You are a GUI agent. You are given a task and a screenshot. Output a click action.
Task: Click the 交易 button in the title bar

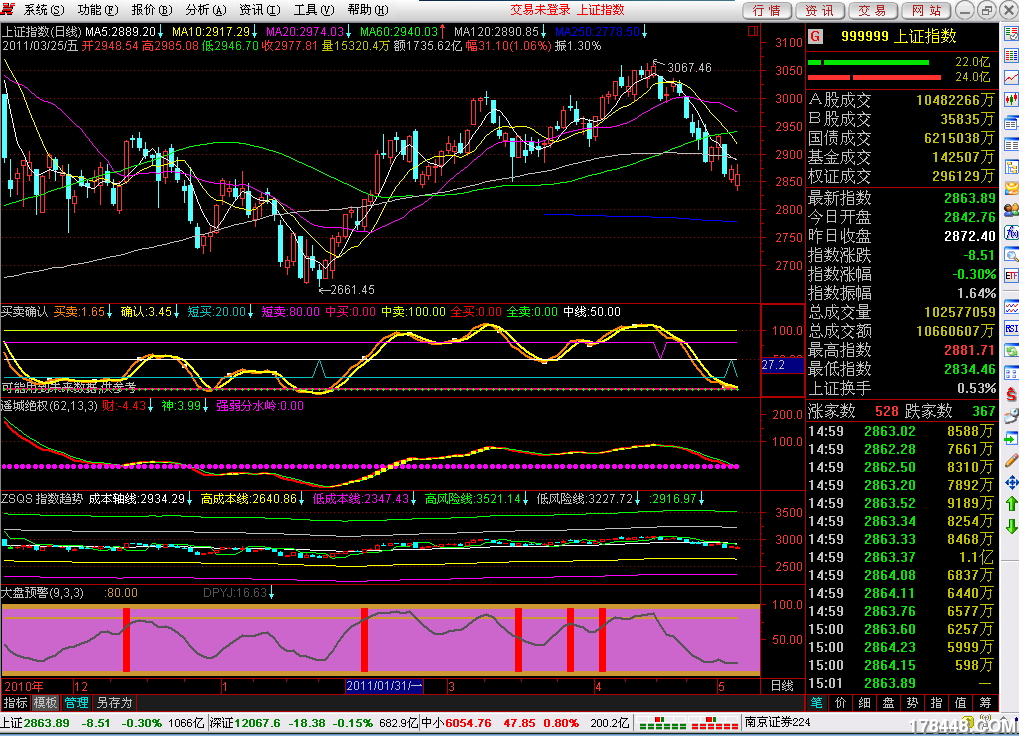click(873, 10)
